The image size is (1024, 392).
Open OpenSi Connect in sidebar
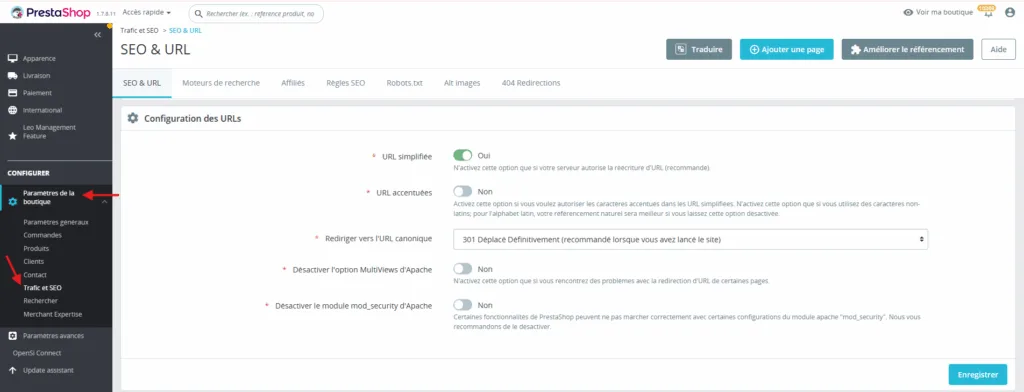pos(37,353)
